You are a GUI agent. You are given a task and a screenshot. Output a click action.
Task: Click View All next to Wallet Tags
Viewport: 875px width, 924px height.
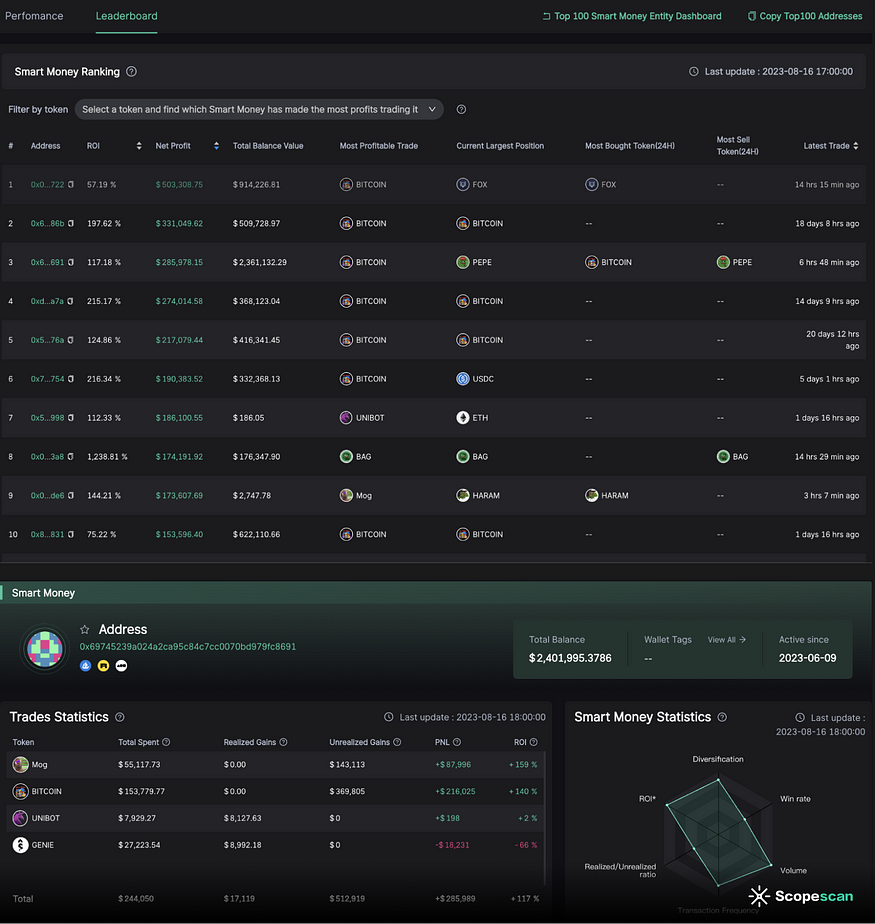[x=727, y=640]
